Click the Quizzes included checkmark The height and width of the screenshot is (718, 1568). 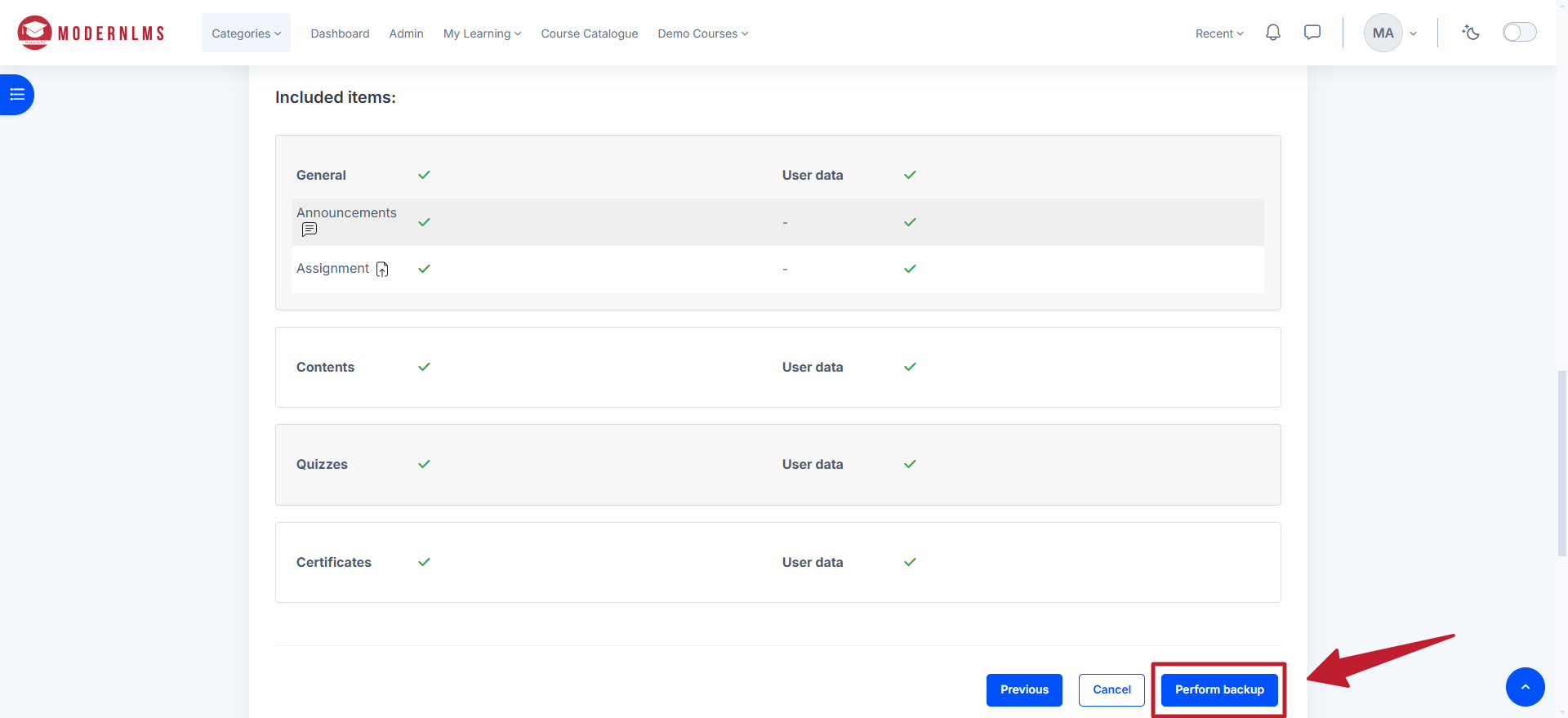[424, 464]
